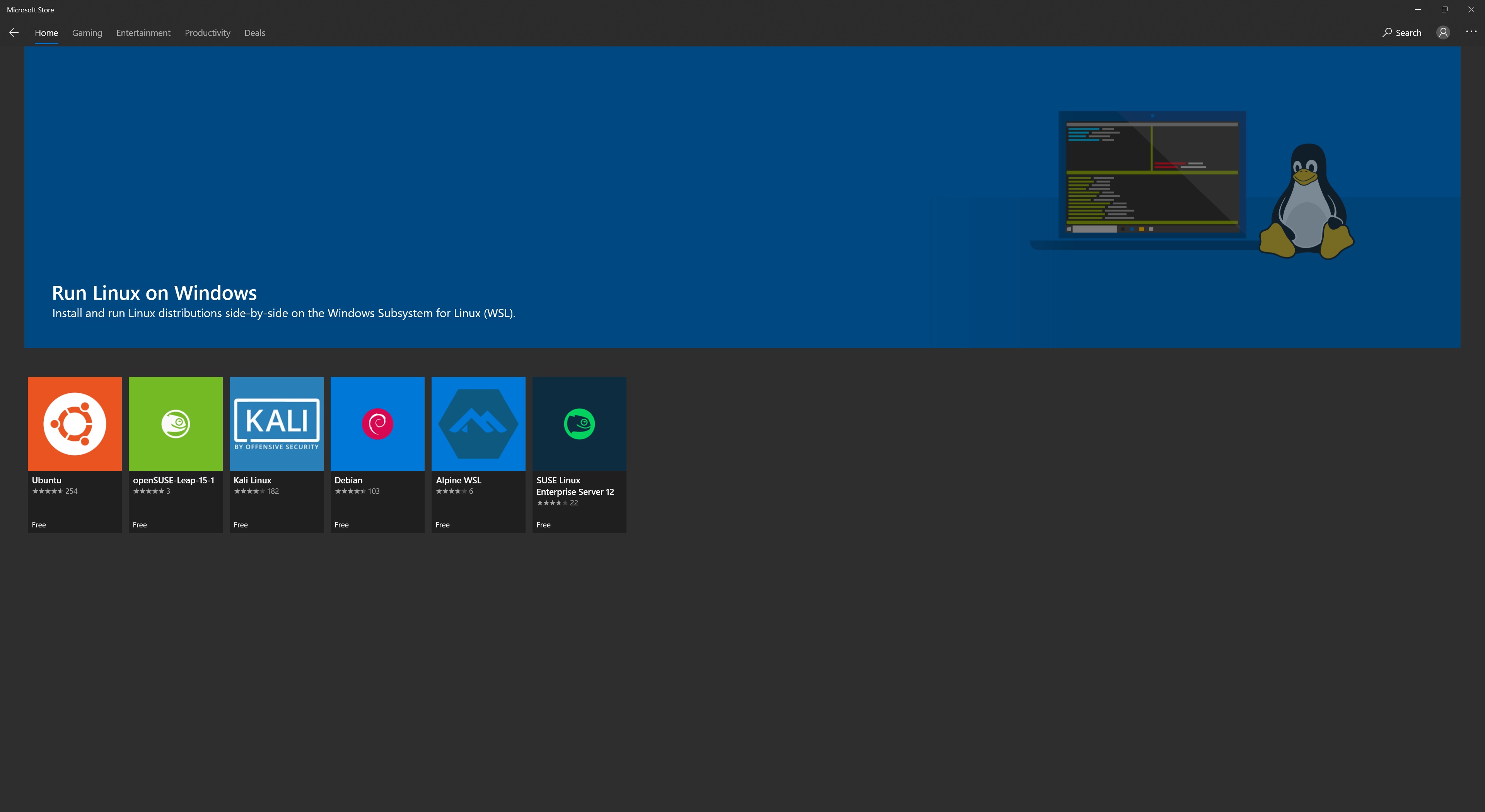The width and height of the screenshot is (1485, 812).
Task: Click the Tux penguin laptop banner illustration
Action: [x=1191, y=184]
